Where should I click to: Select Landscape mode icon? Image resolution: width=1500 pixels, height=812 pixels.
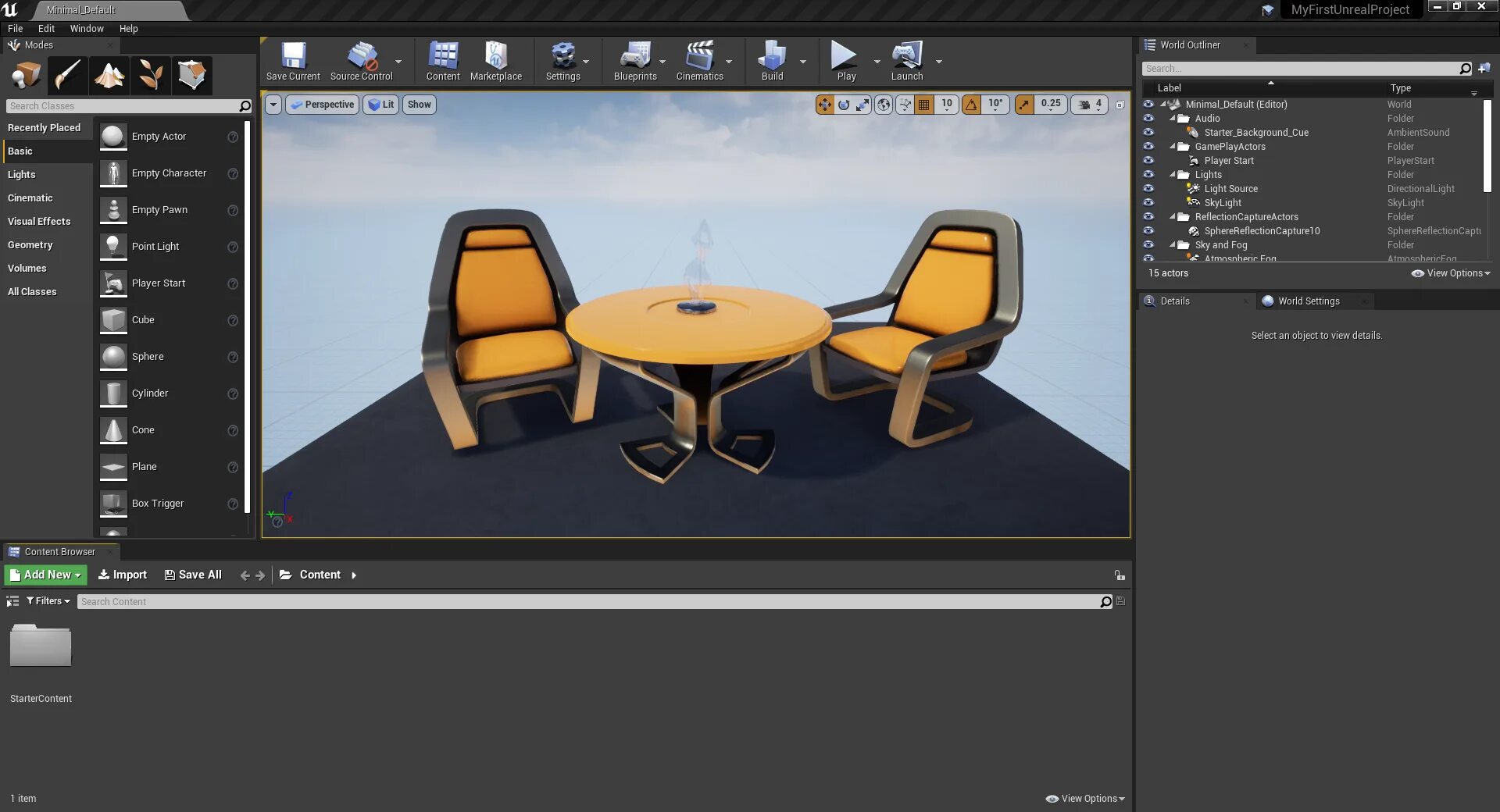pyautogui.click(x=109, y=76)
